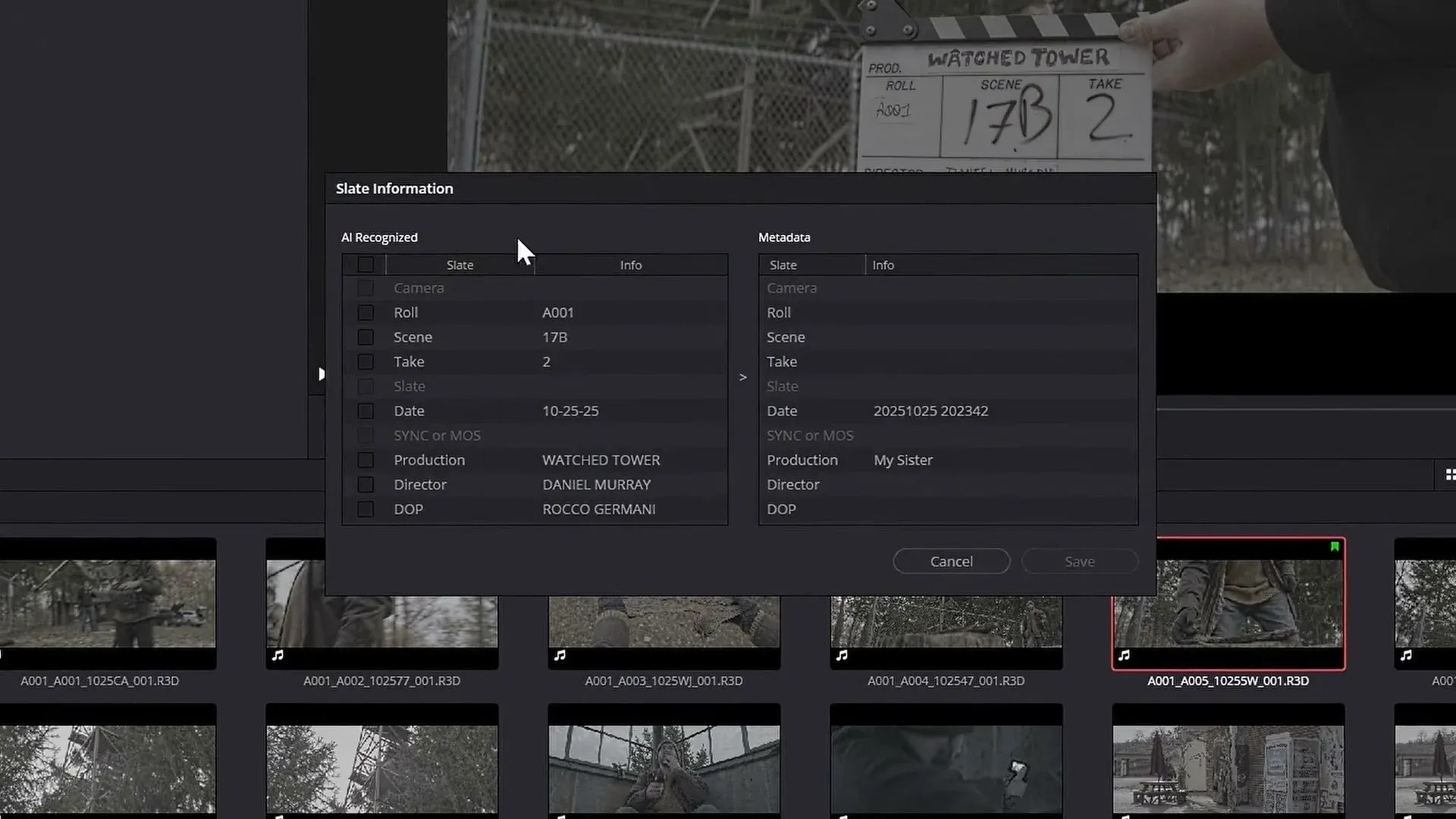Screen dimensions: 1456x819
Task: Enable the Roll checkbox in AI Recognized
Action: pos(366,312)
